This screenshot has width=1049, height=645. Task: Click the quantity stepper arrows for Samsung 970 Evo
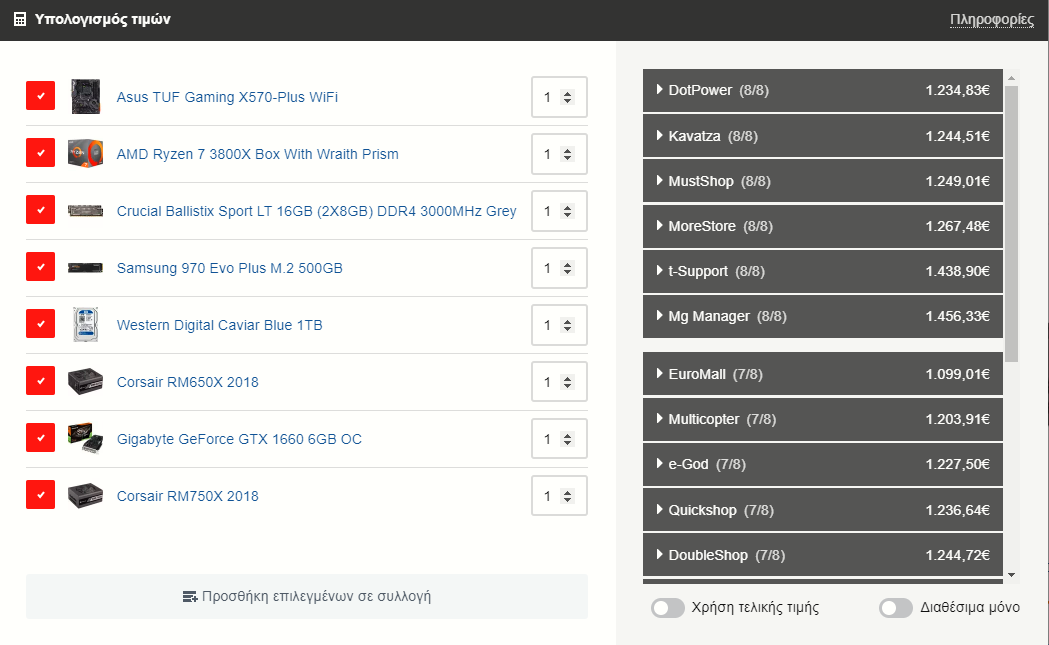567,268
